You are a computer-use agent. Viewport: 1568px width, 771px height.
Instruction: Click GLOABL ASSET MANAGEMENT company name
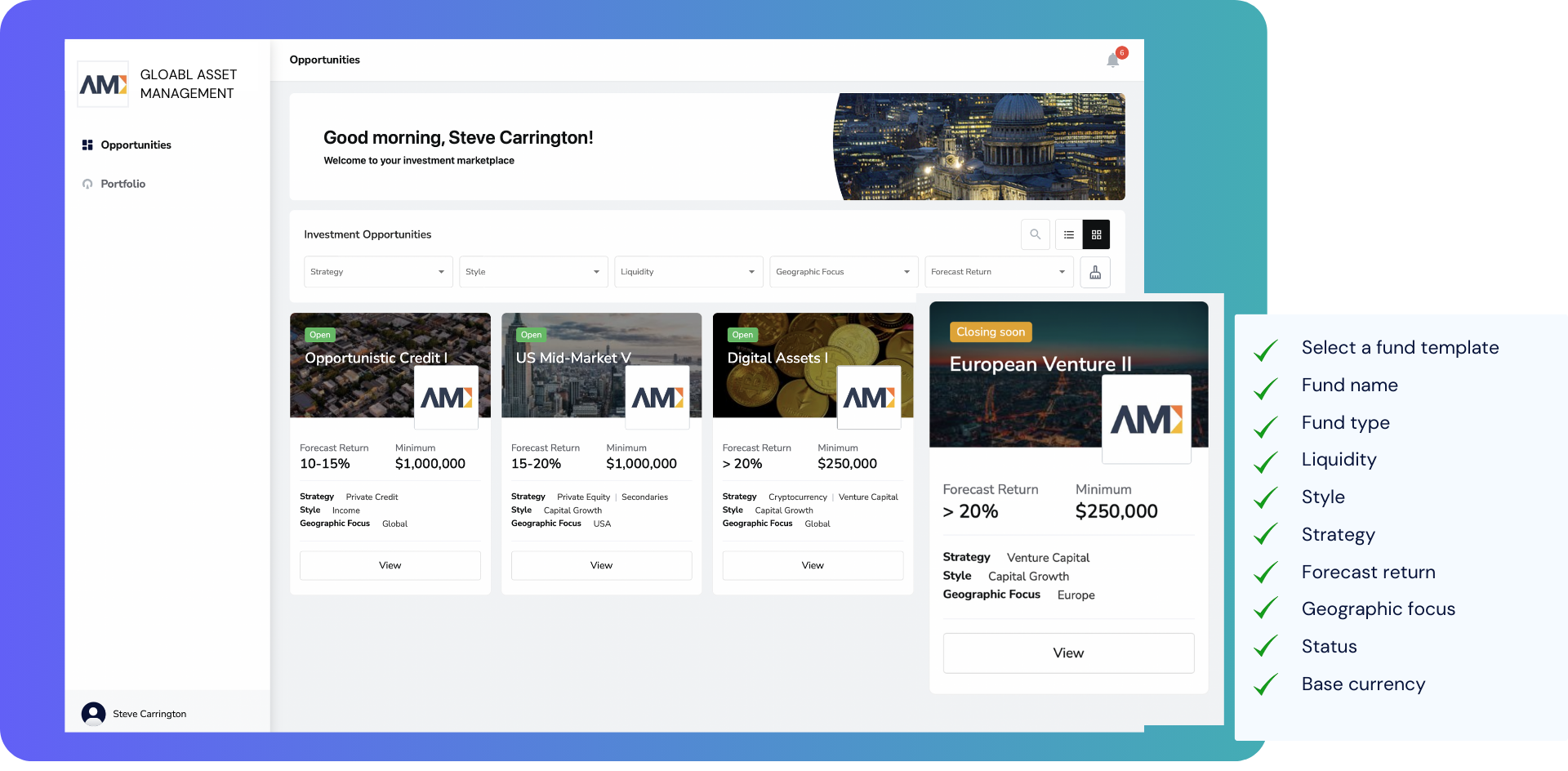188,84
